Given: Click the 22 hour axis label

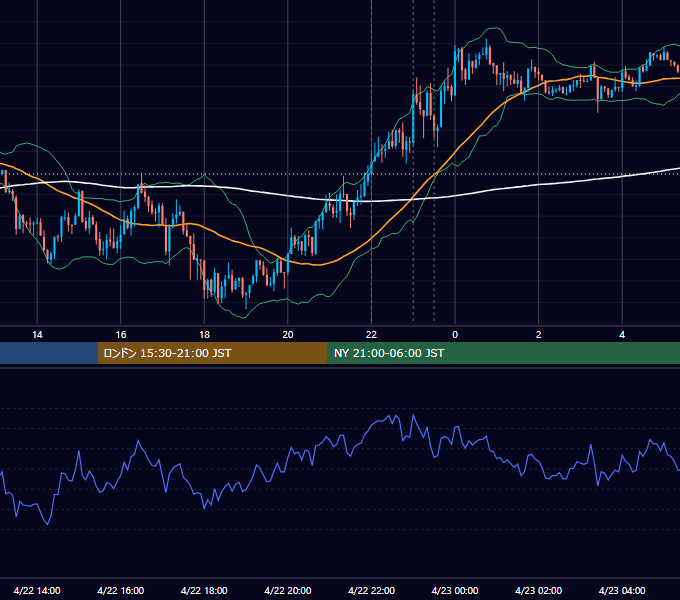Looking at the screenshot, I should [x=371, y=335].
